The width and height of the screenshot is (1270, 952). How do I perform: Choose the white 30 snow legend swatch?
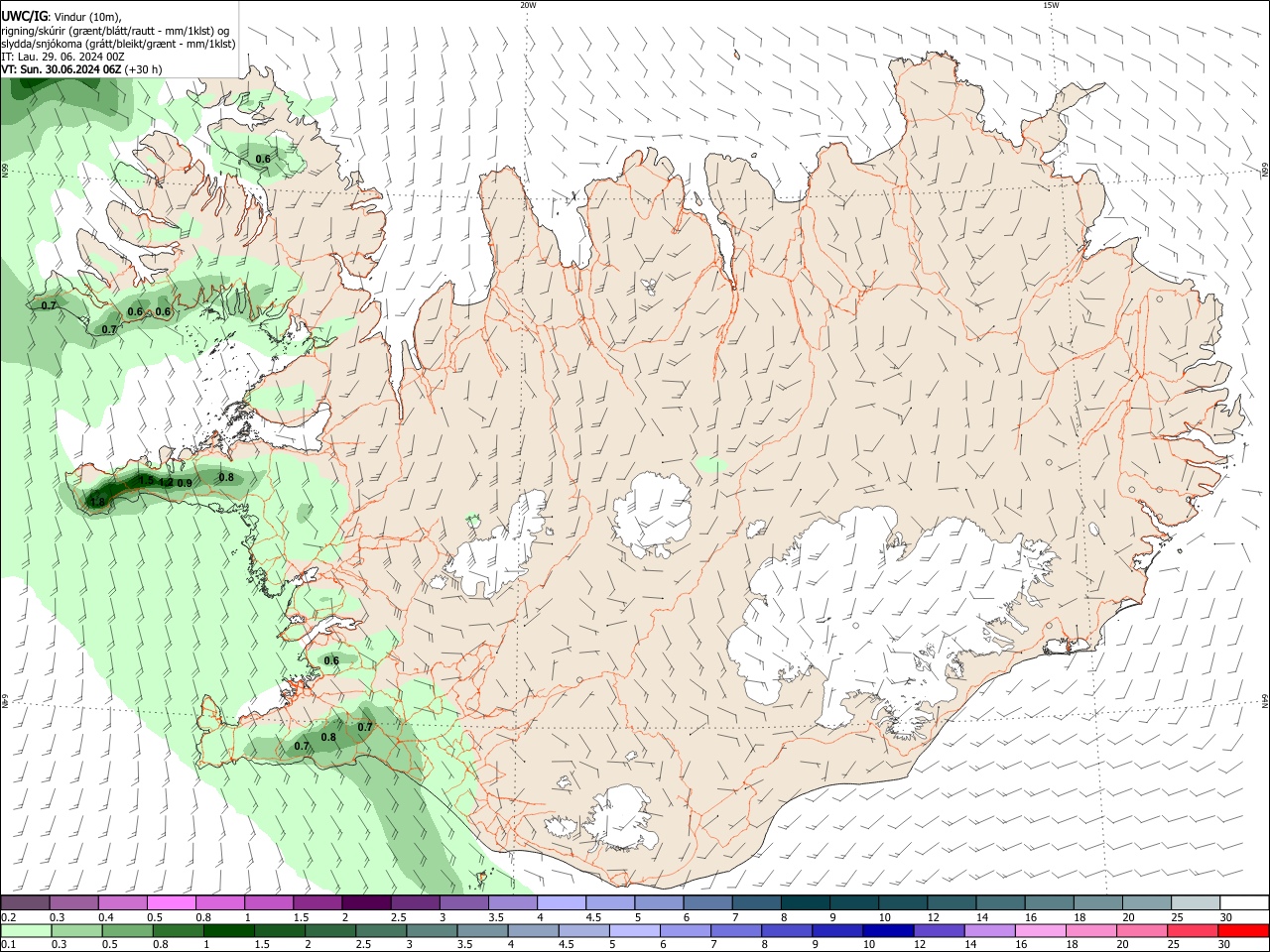pos(1244,903)
